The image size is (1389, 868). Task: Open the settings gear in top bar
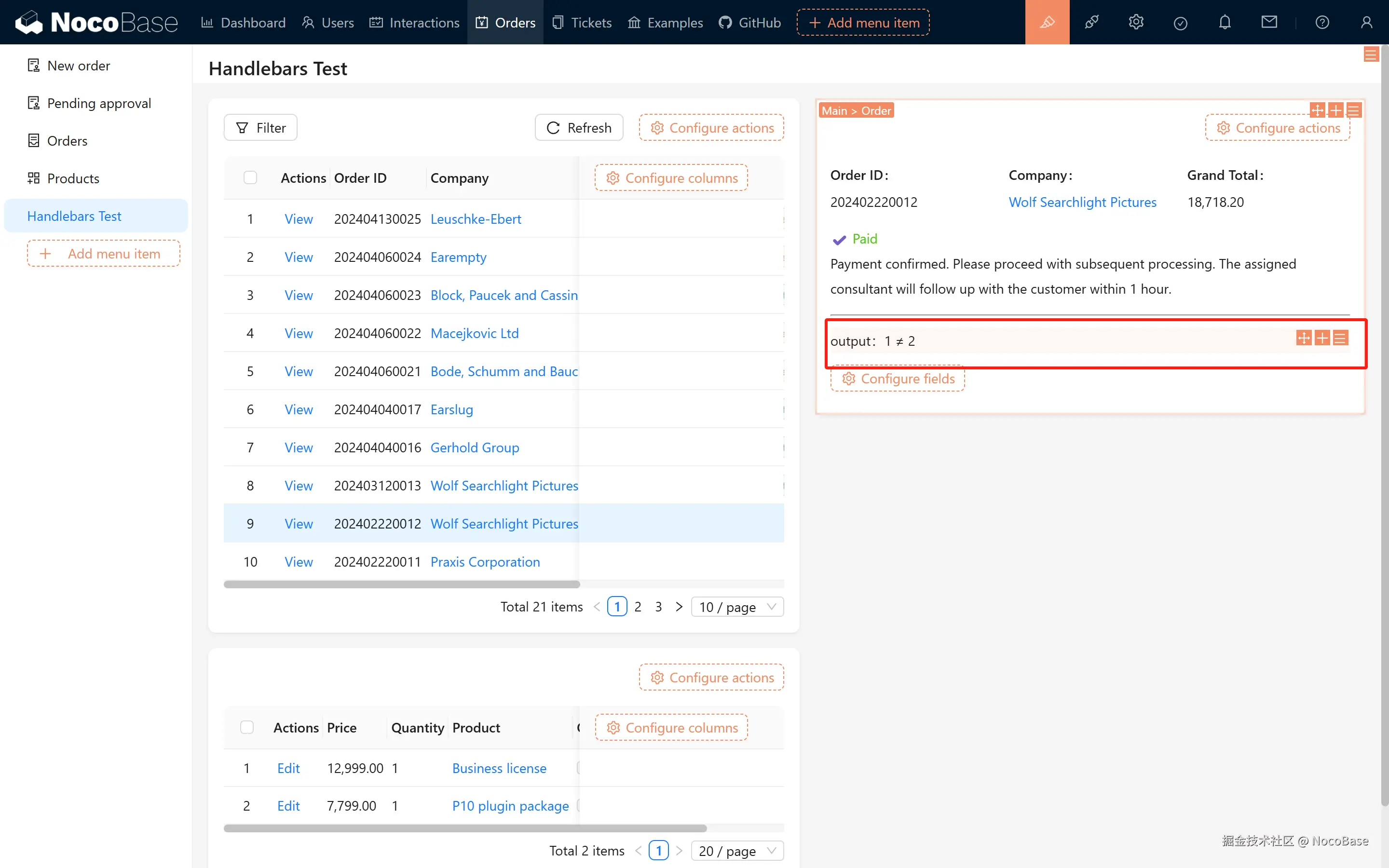tap(1136, 22)
